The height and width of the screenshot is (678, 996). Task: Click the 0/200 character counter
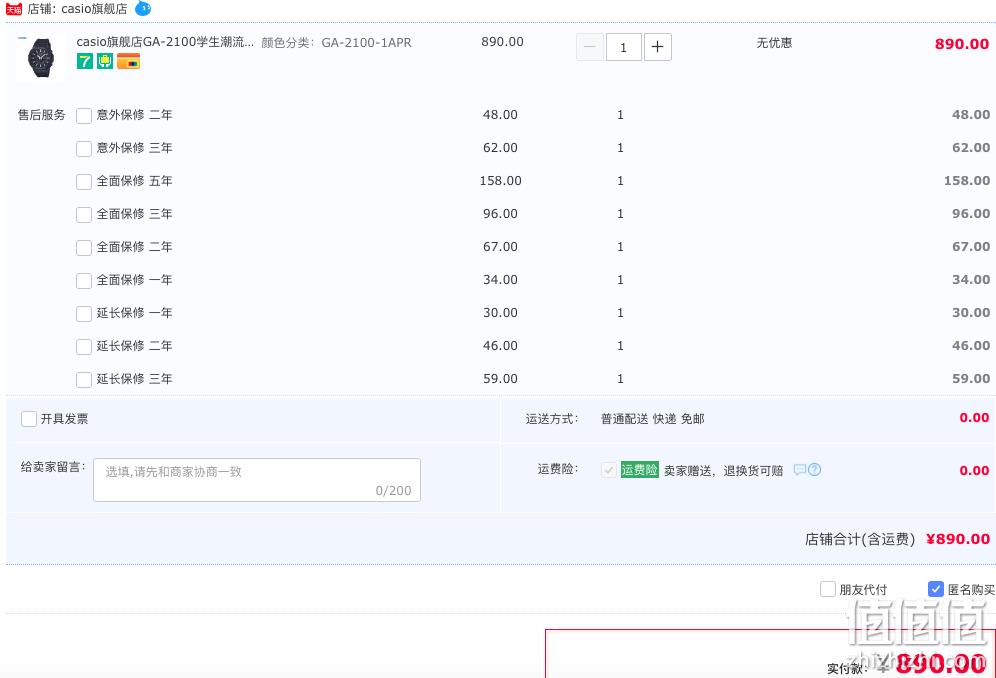tap(393, 491)
